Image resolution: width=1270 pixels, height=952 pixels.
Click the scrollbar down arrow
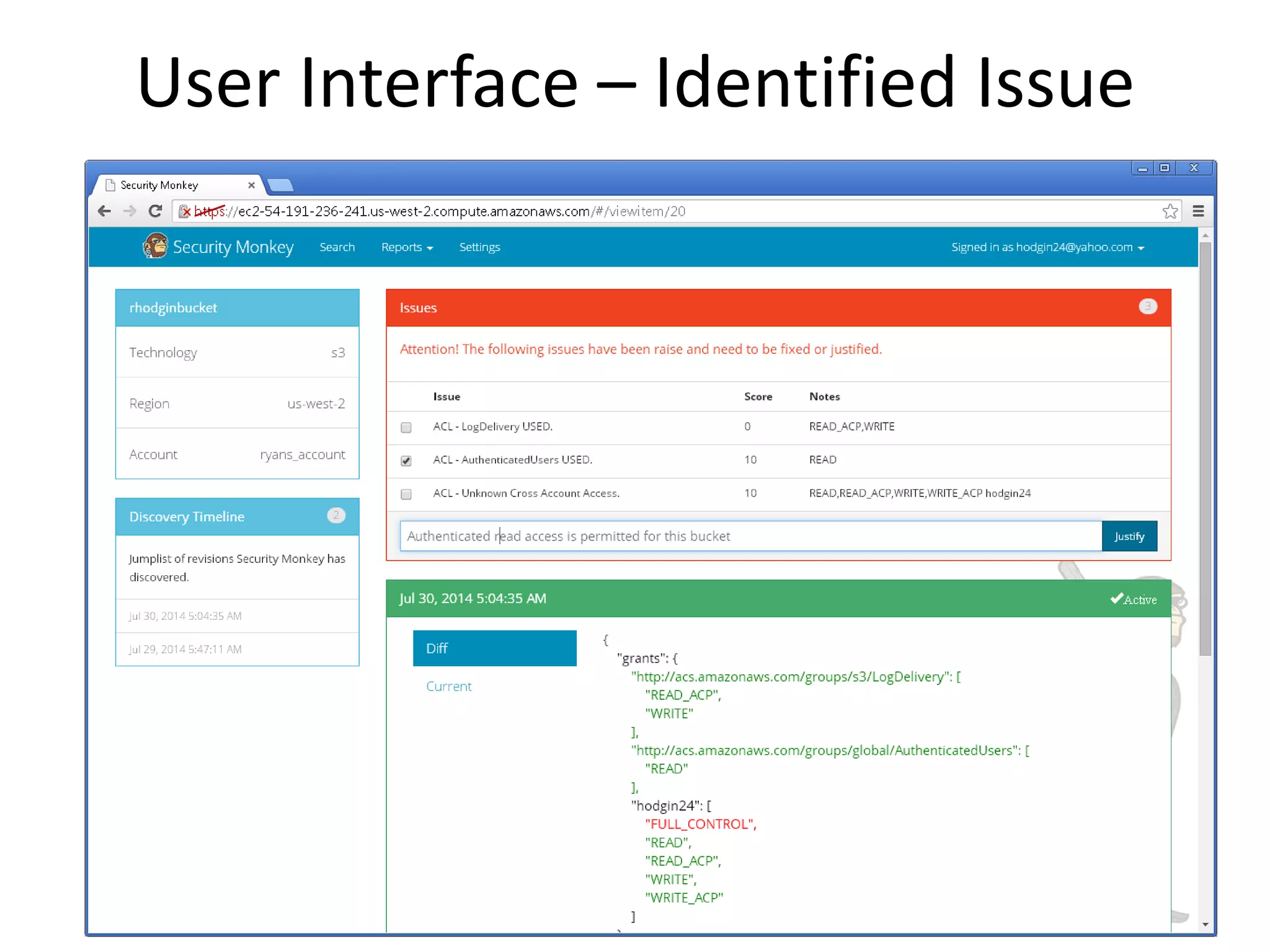click(1205, 924)
